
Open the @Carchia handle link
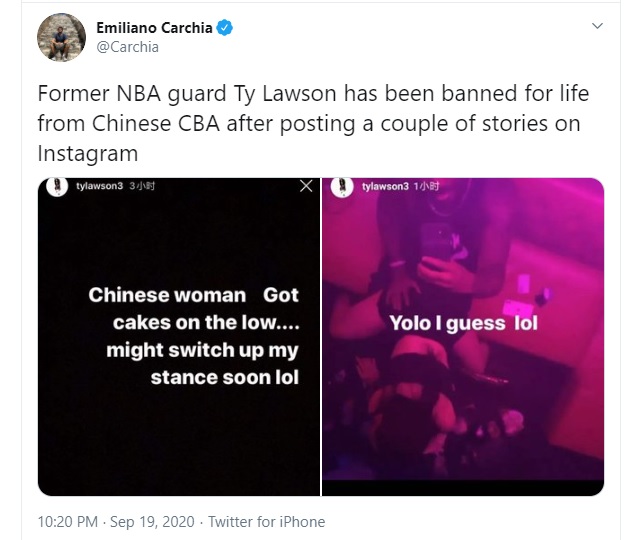click(x=128, y=47)
